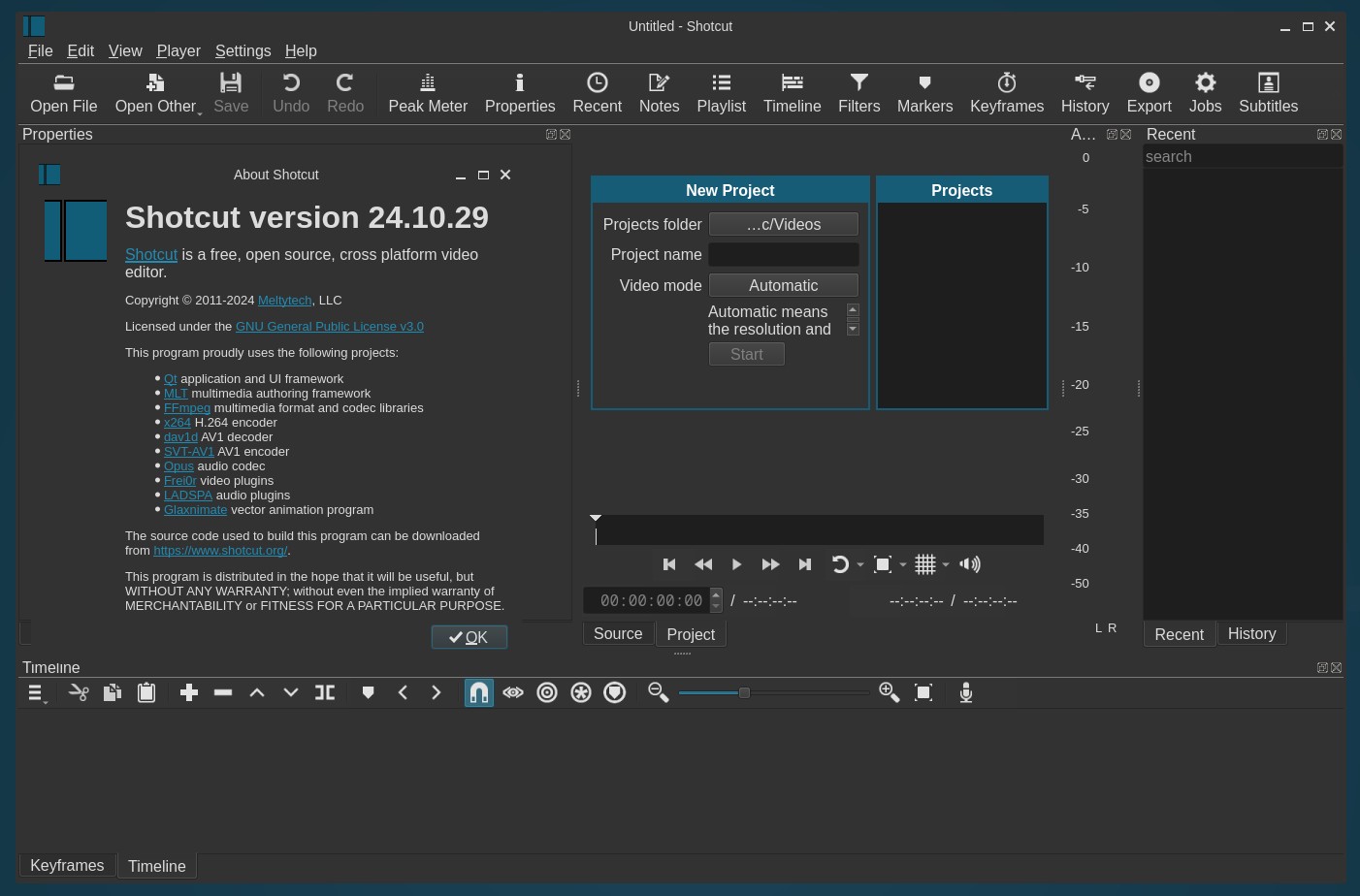The width and height of the screenshot is (1360, 896).
Task: Toggle Ripple All Tracks button
Action: [581, 692]
